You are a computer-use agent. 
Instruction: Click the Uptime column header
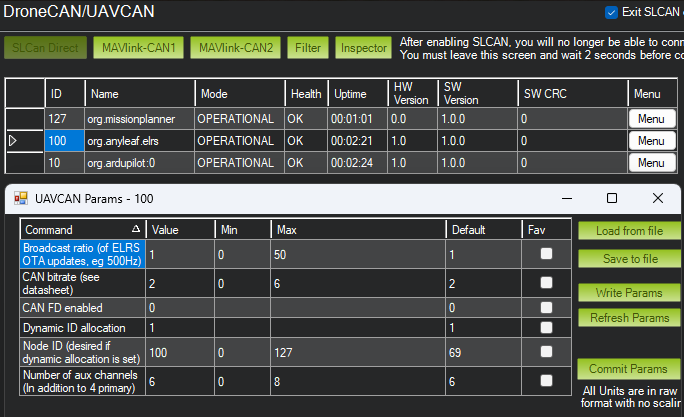[x=358, y=93]
